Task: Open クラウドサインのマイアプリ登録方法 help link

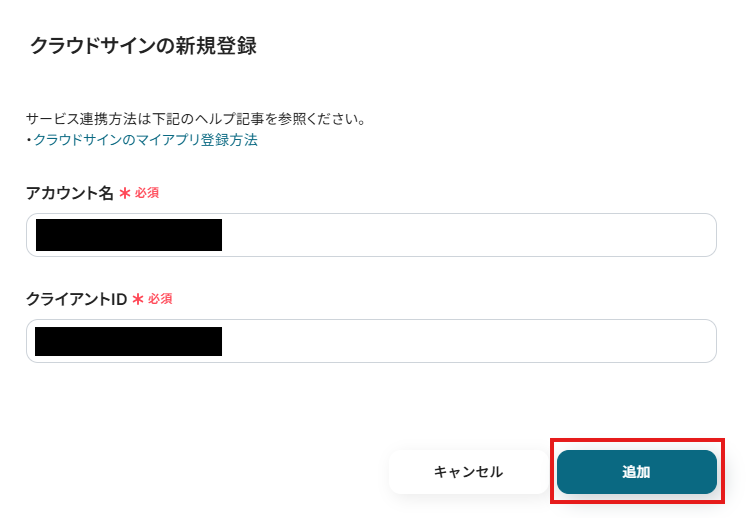Action: coord(145,140)
